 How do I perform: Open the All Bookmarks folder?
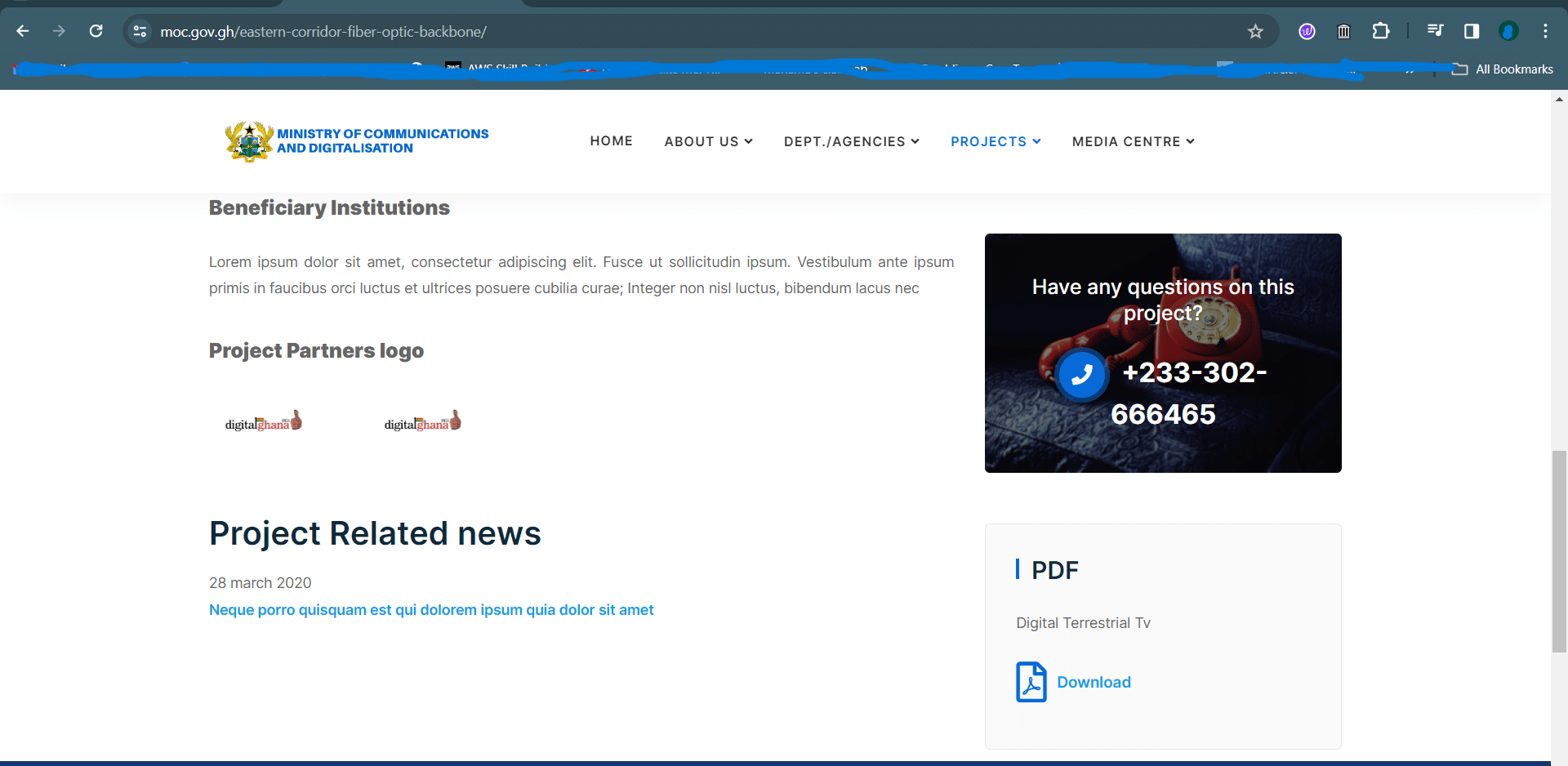pyautogui.click(x=1502, y=69)
